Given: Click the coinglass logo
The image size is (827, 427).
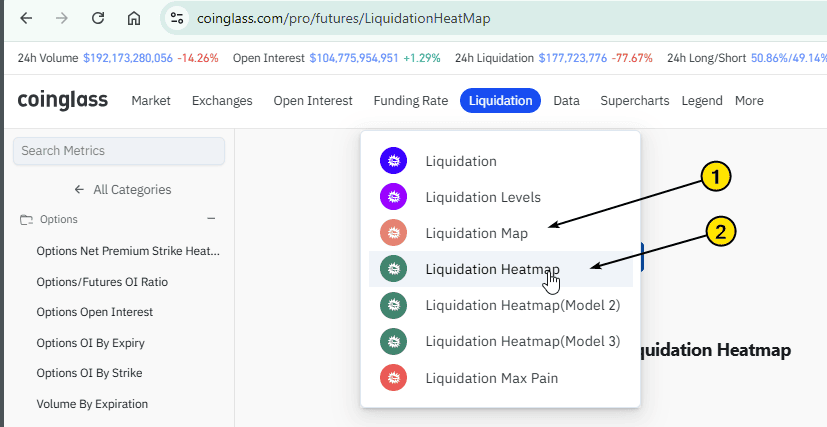Looking at the screenshot, I should pos(63,100).
